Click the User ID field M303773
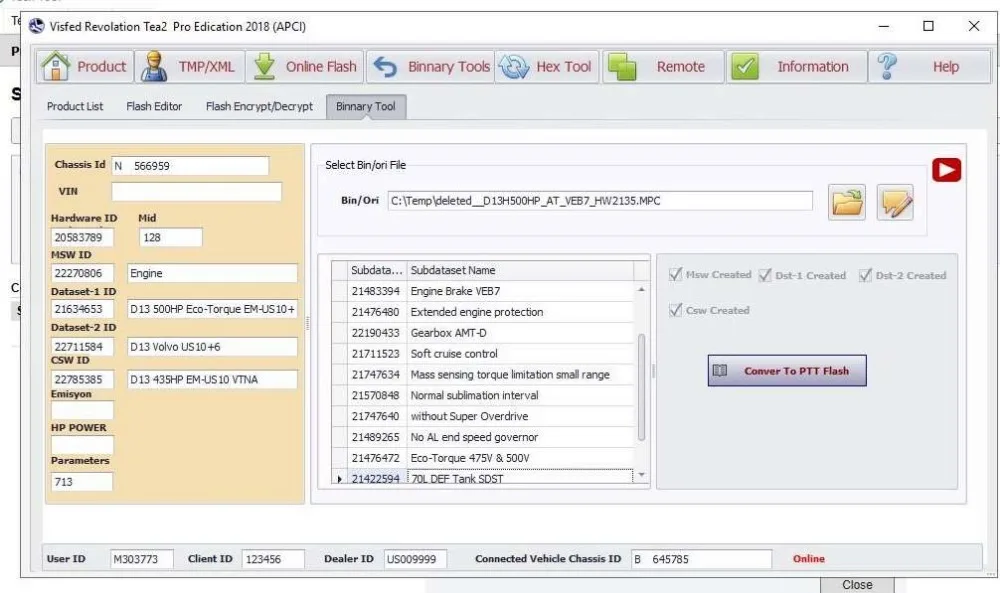1000x593 pixels. [141, 559]
